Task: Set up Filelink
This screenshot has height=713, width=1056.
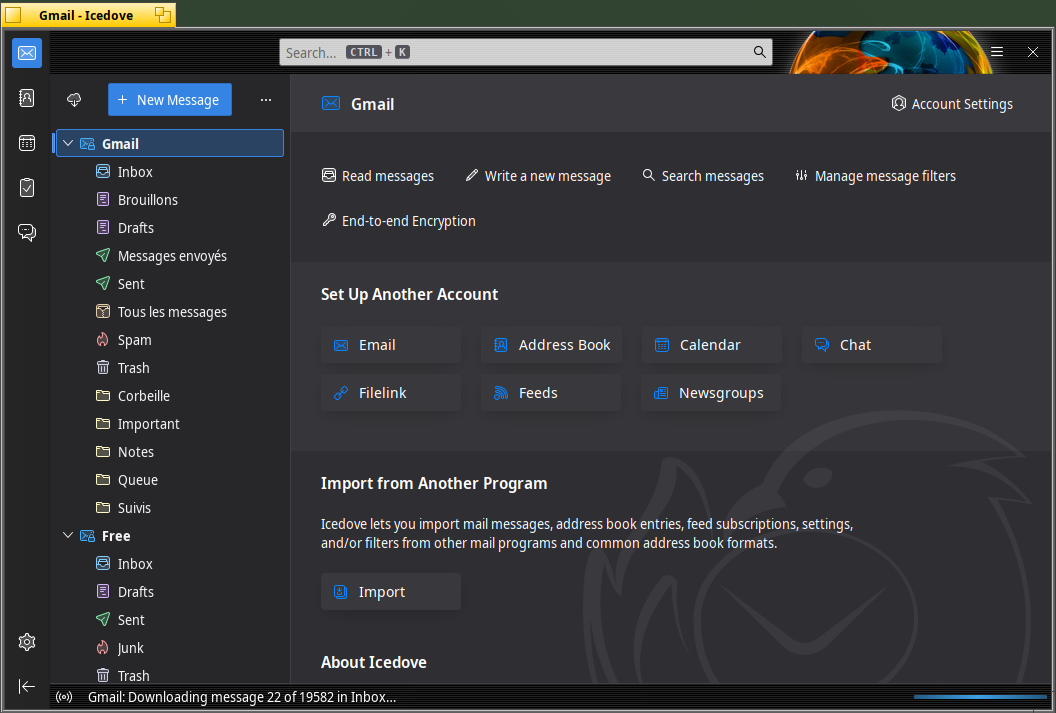Action: 391,393
